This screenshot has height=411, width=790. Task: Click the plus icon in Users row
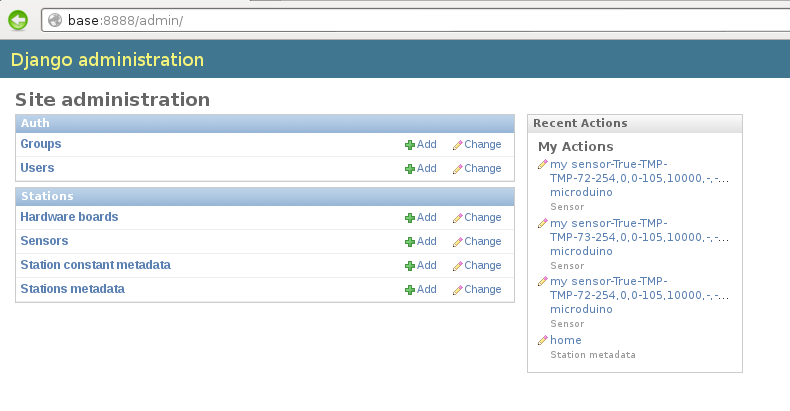[x=410, y=169]
